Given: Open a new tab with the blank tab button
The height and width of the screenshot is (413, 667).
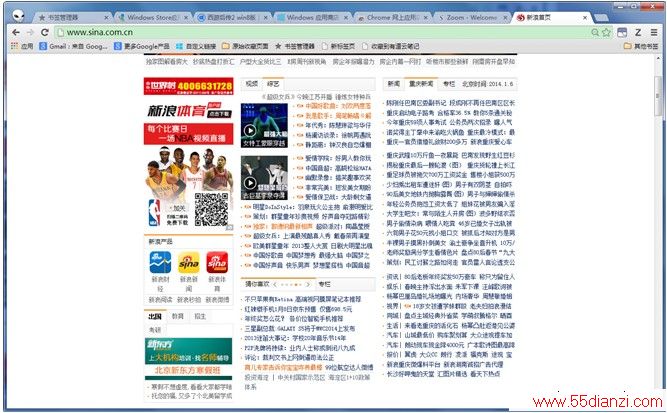Looking at the screenshot, I should click(x=601, y=17).
